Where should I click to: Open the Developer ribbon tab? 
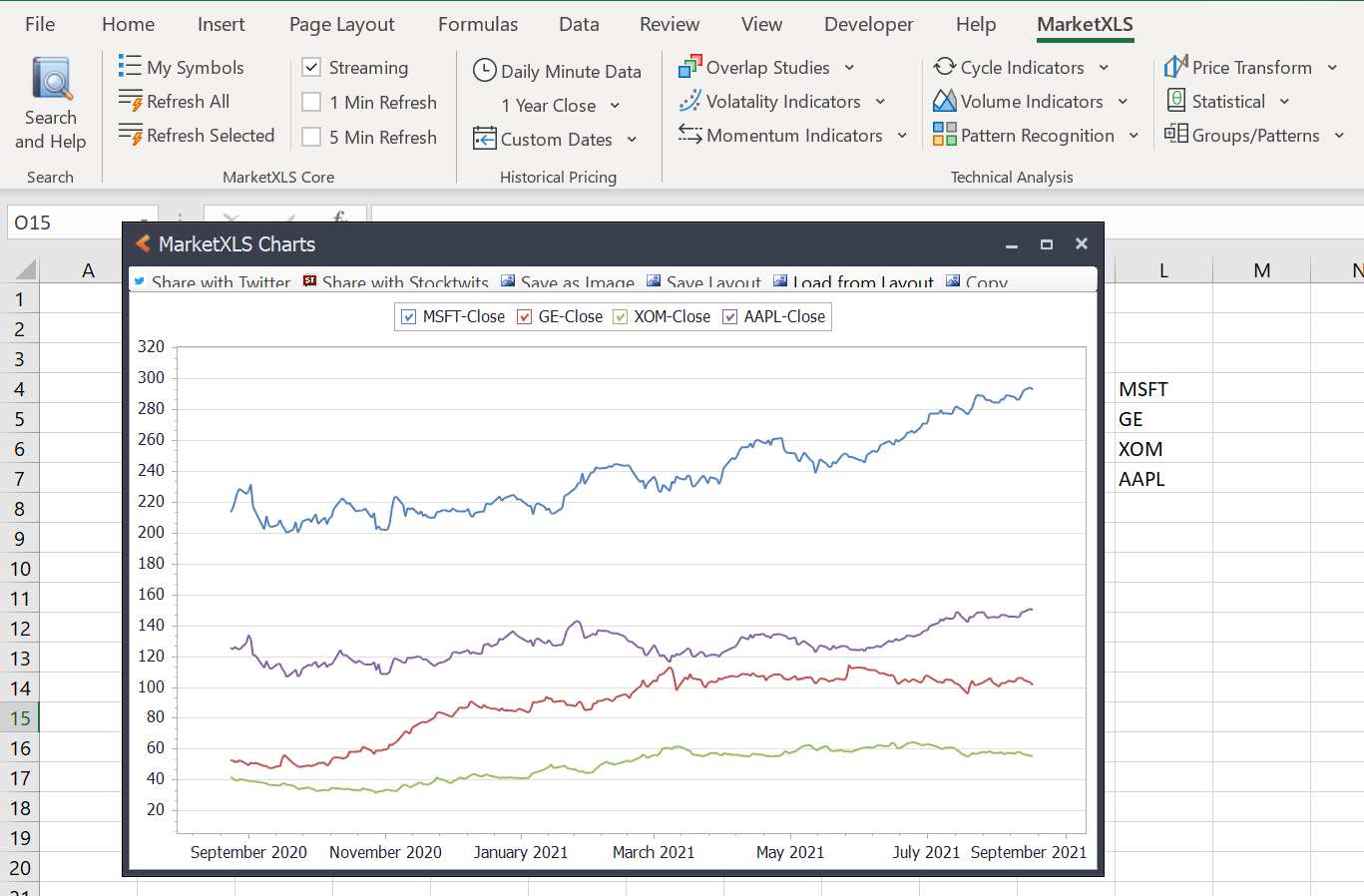tap(868, 24)
